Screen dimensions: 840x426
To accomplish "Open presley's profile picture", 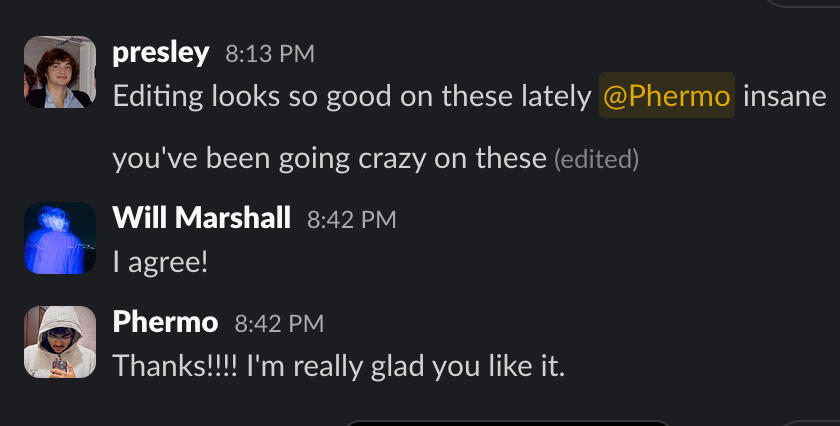I will tap(60, 72).
